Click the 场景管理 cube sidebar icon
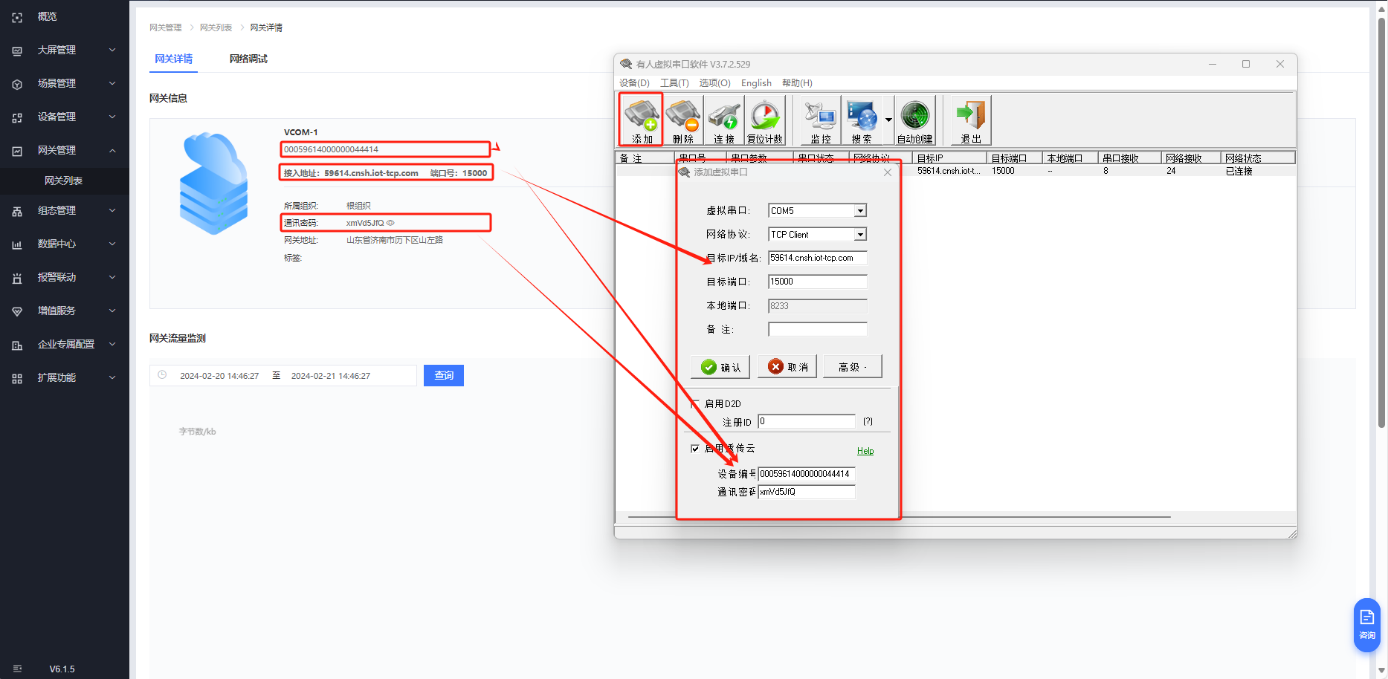The width and height of the screenshot is (1388, 679). click(x=17, y=84)
